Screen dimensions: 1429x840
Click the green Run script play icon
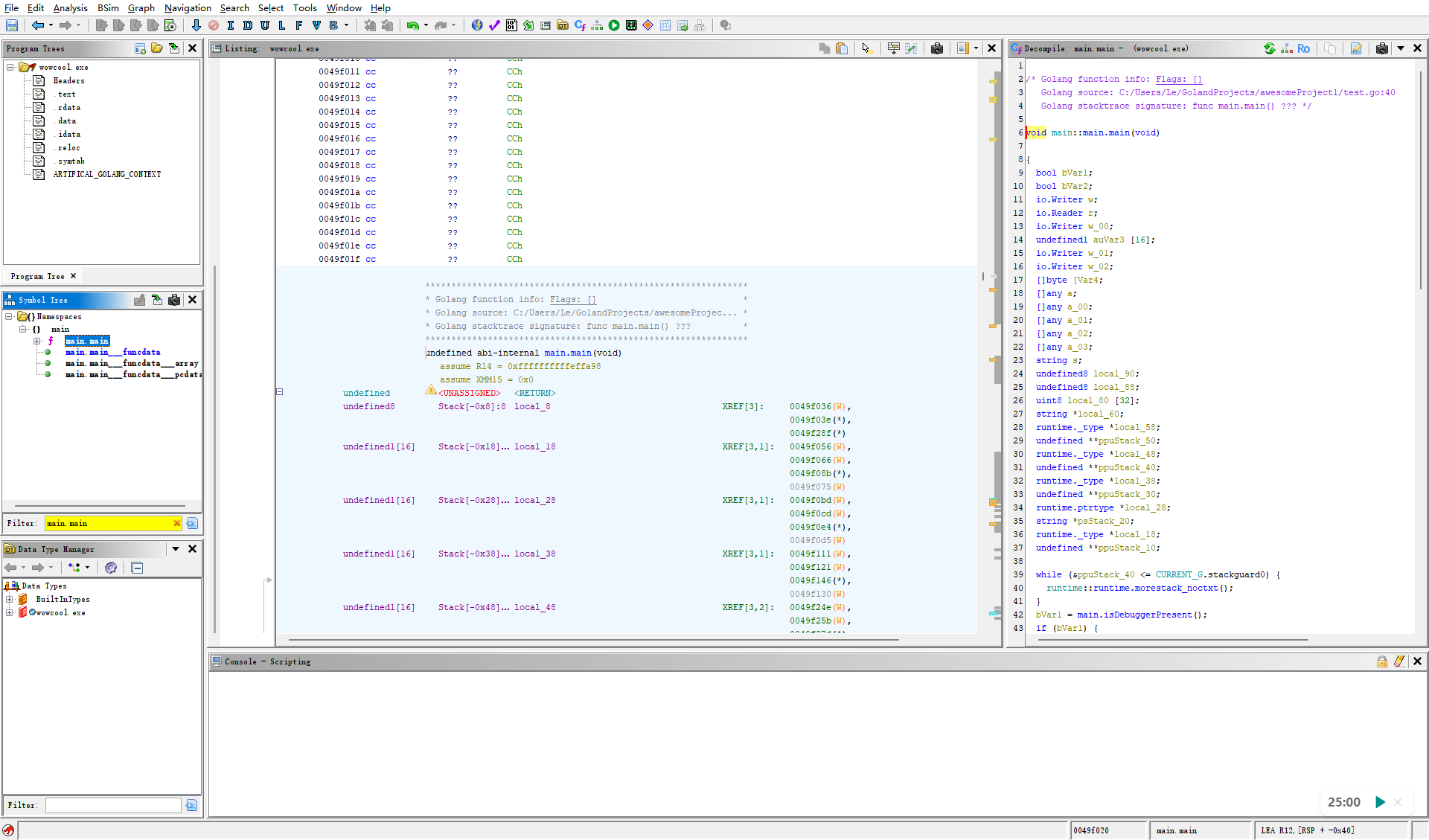[x=614, y=25]
